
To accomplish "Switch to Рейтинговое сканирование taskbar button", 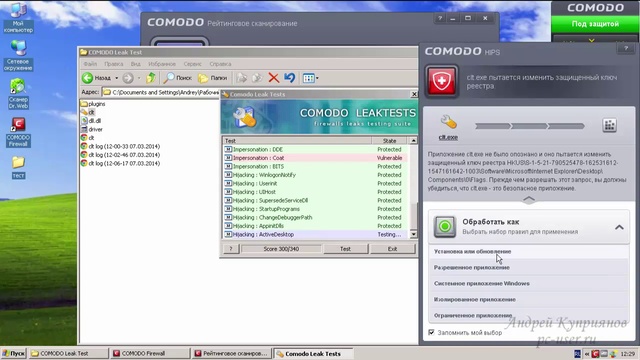I will pos(231,353).
